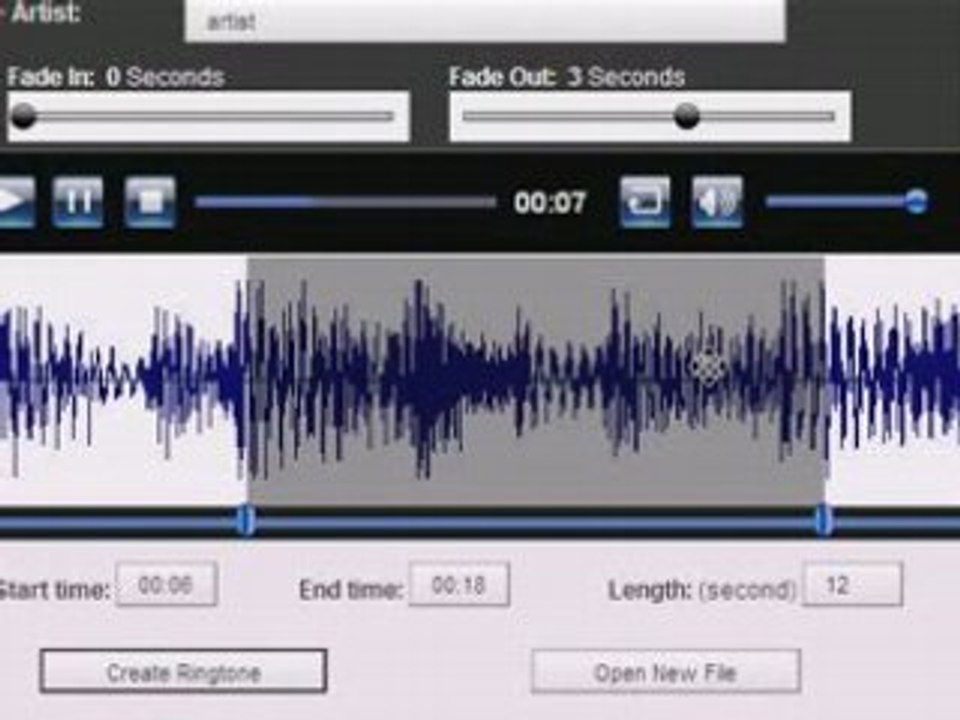Image resolution: width=960 pixels, height=720 pixels.
Task: Click the Fade Out track bar
Action: click(x=650, y=116)
